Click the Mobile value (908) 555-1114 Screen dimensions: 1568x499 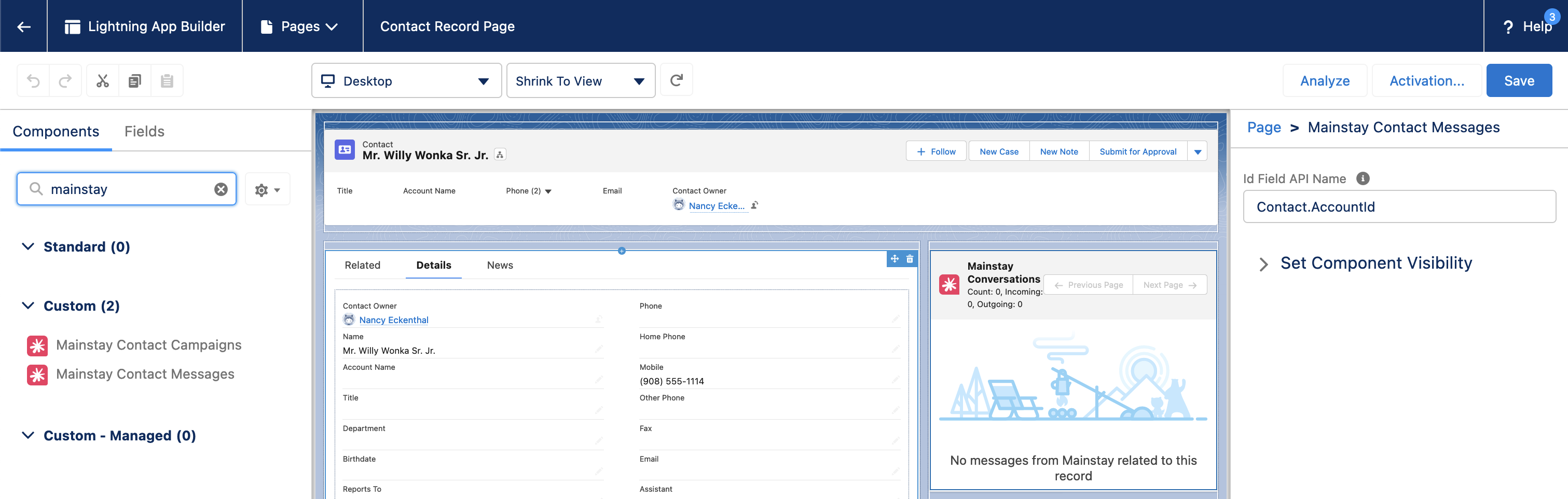(671, 381)
